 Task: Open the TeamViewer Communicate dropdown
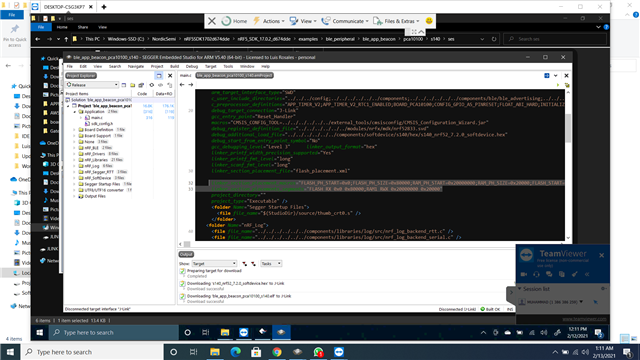pyautogui.click(x=345, y=21)
